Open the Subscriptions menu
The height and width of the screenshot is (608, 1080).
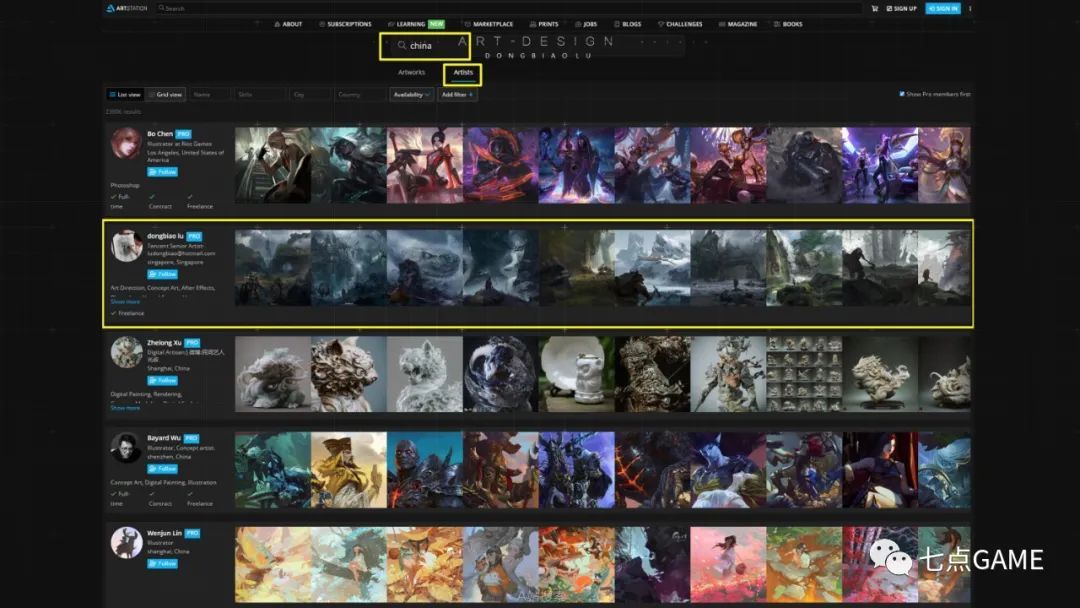point(345,24)
